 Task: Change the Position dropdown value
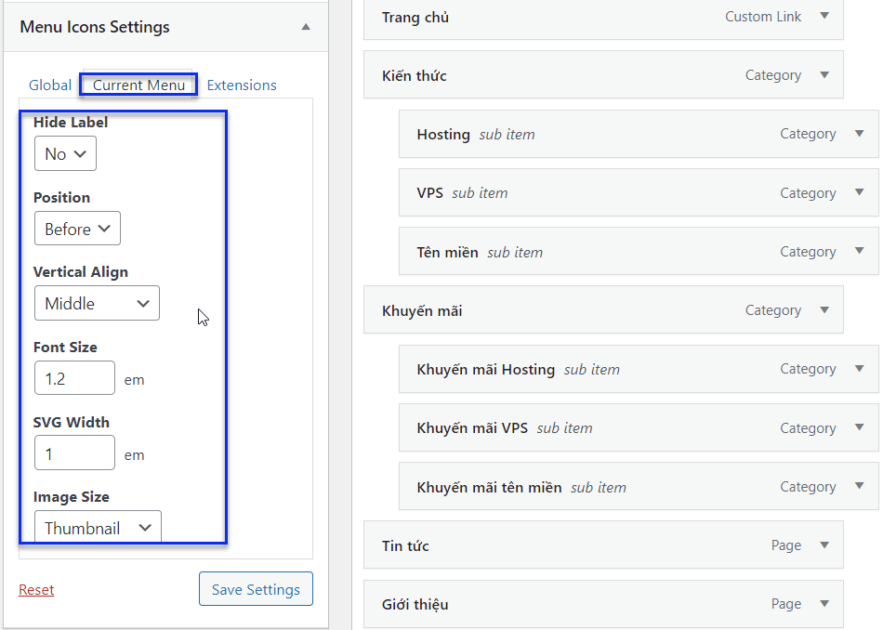[x=77, y=228]
